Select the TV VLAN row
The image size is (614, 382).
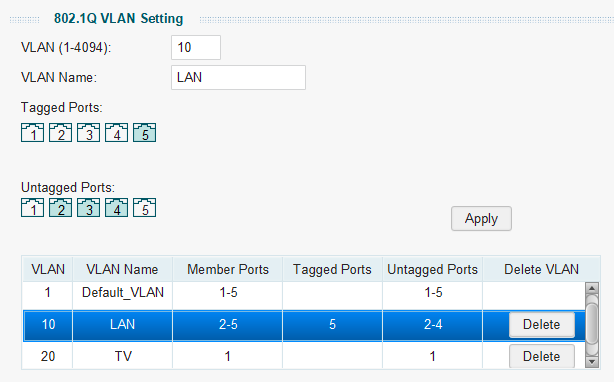[x=304, y=356]
